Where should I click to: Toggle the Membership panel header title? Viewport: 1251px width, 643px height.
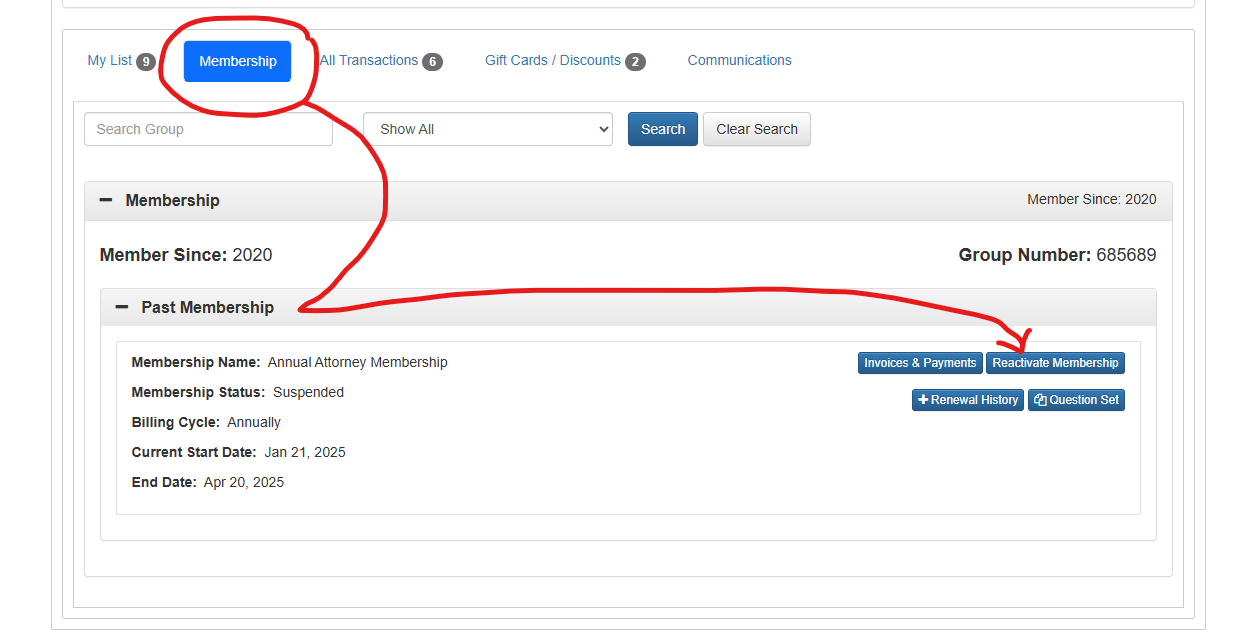tap(172, 200)
